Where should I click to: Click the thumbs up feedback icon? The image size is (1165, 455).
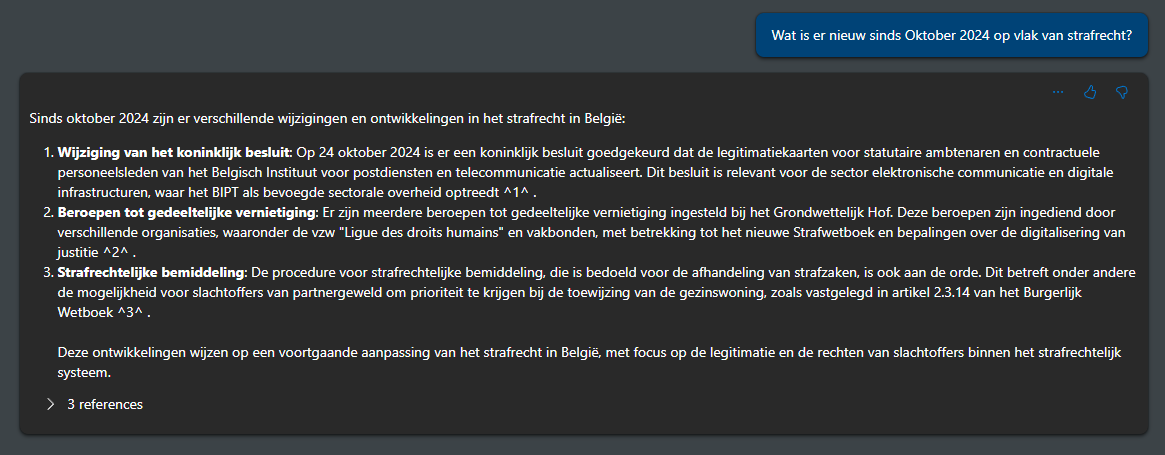[x=1090, y=92]
